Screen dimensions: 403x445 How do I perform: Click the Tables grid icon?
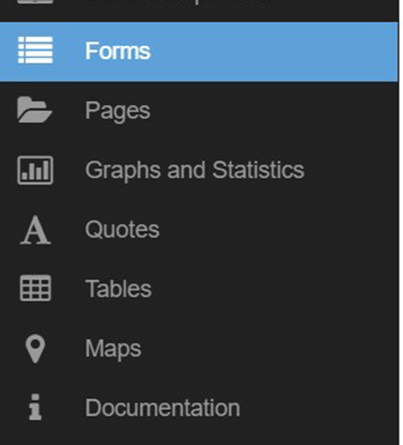point(35,288)
